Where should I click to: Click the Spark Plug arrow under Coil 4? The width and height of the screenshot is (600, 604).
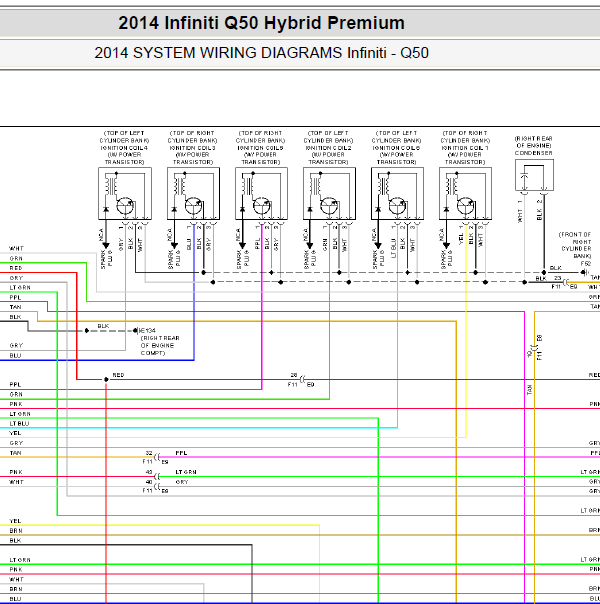coord(106,247)
